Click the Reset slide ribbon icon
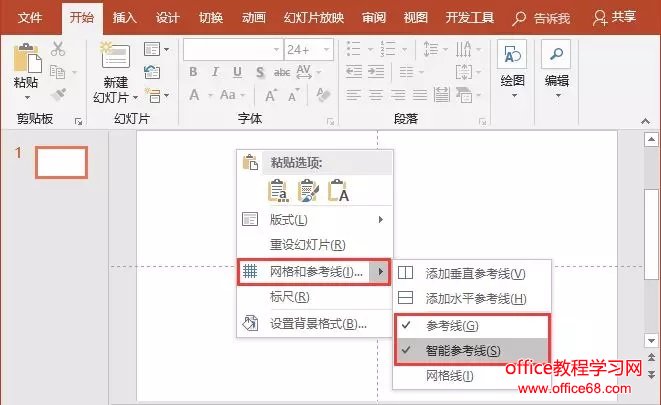661x405 pixels. [x=152, y=72]
